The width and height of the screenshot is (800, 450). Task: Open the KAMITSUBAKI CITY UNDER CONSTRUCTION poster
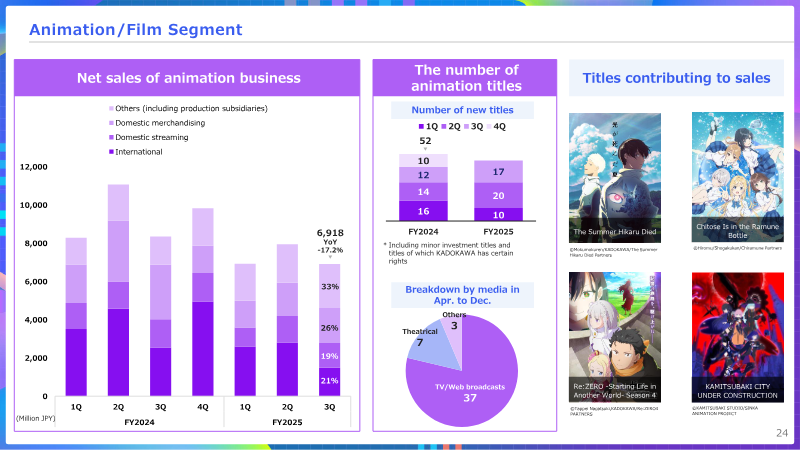click(738, 337)
